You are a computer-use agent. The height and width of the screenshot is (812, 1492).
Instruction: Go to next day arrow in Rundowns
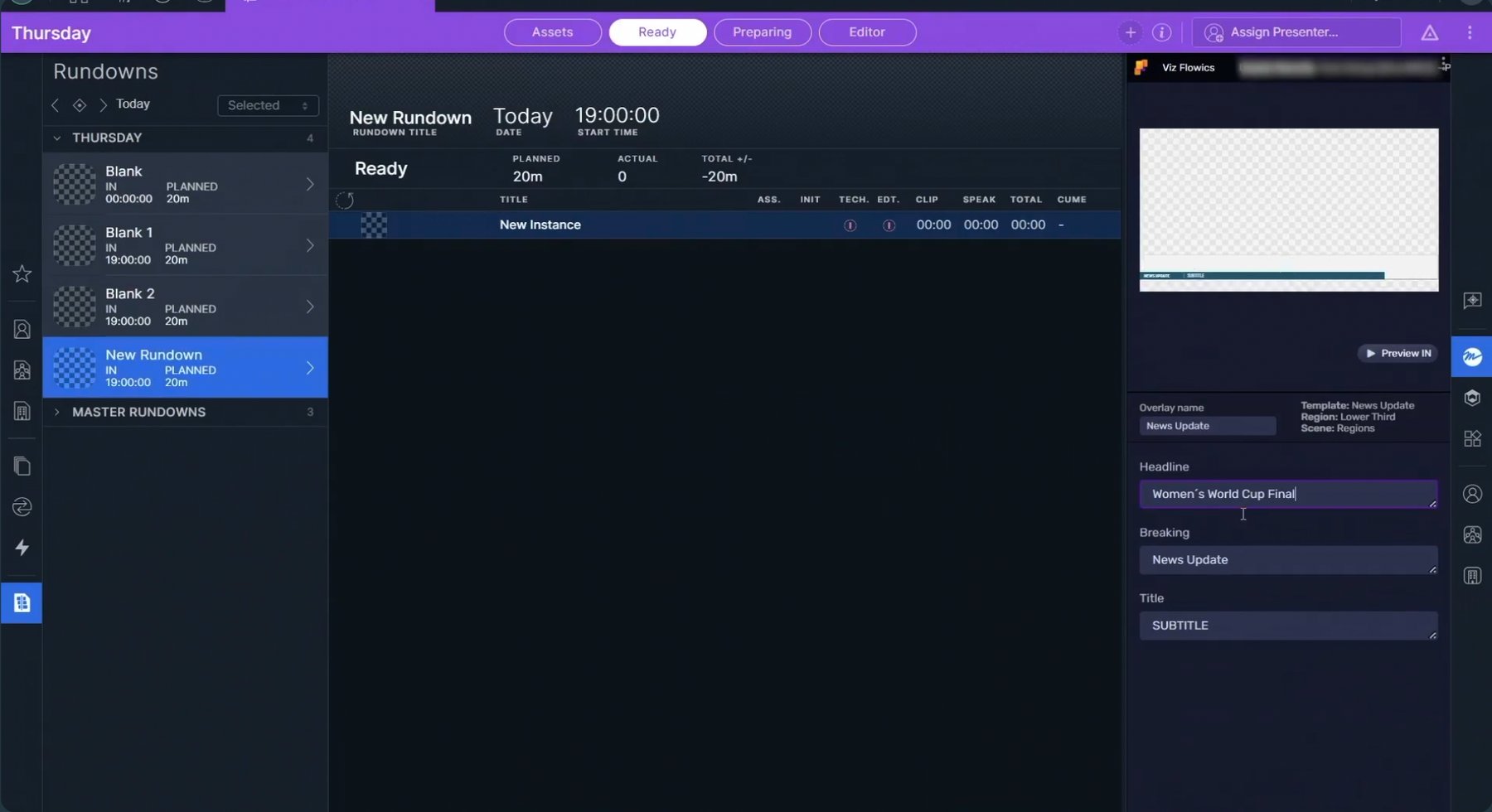[103, 105]
